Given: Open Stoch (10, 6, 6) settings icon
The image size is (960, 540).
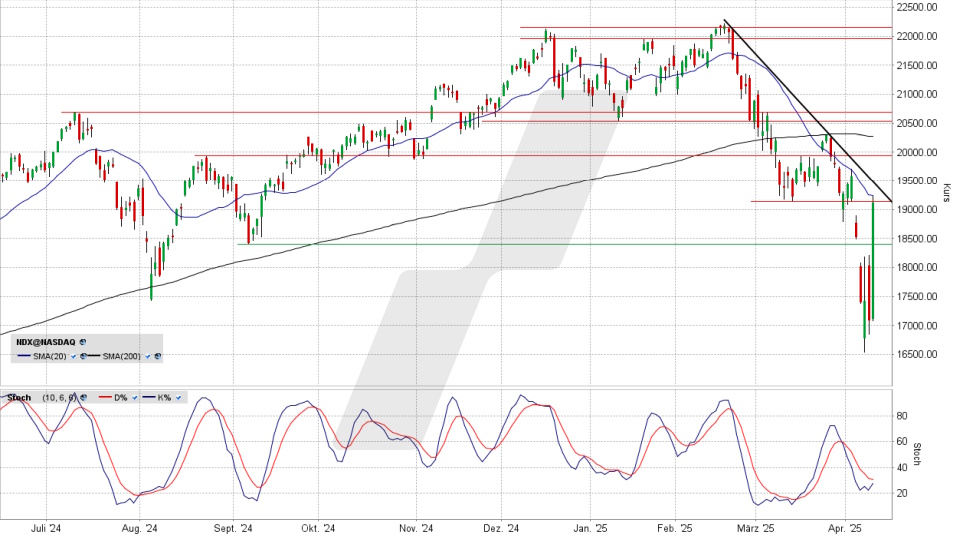Looking at the screenshot, I should click(83, 397).
